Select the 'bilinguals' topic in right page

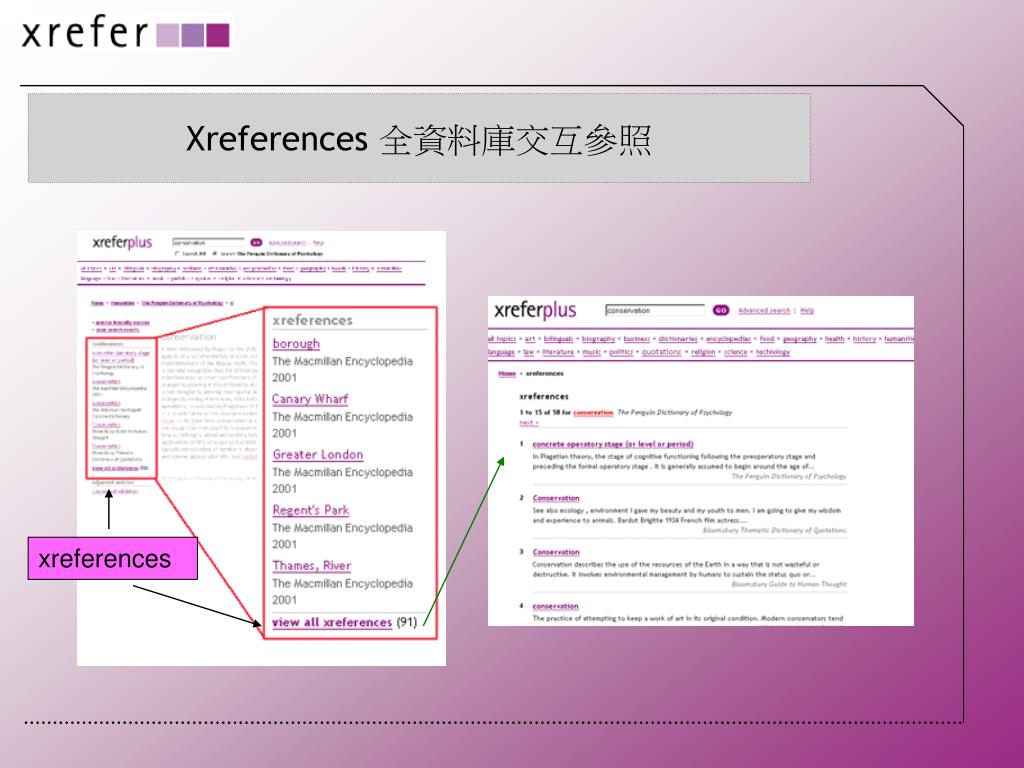[x=558, y=338]
